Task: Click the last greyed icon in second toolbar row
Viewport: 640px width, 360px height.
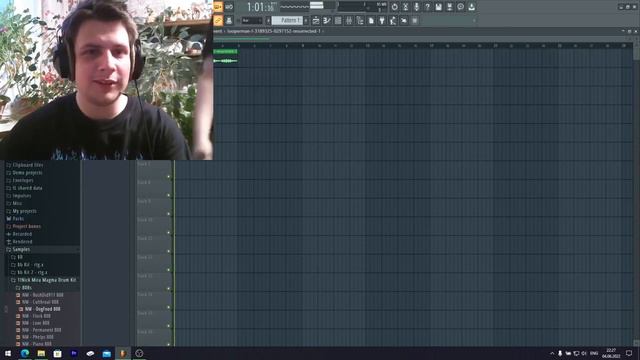Action: [x=415, y=20]
